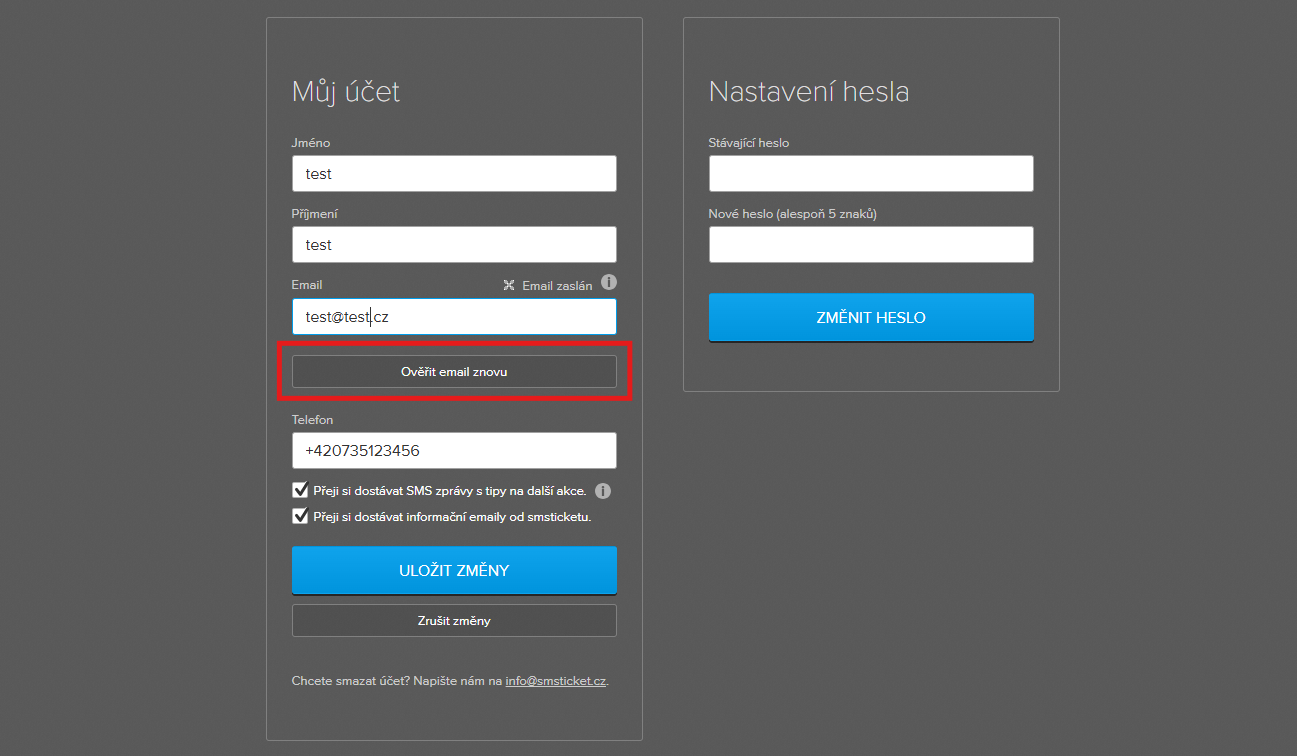Click into the Příjmení text field
The height and width of the screenshot is (756, 1297).
(454, 244)
